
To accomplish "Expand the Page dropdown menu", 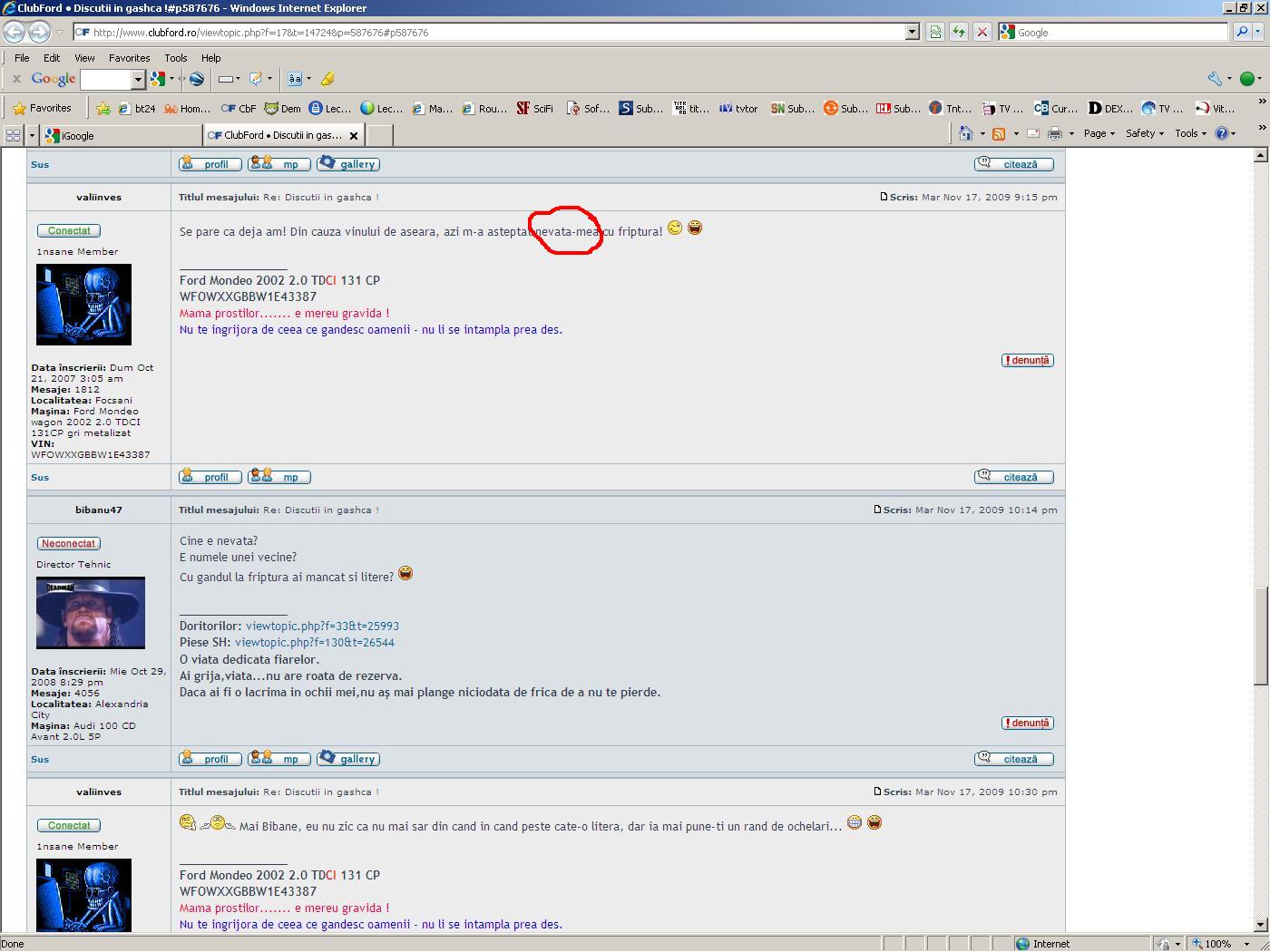I will [1099, 133].
